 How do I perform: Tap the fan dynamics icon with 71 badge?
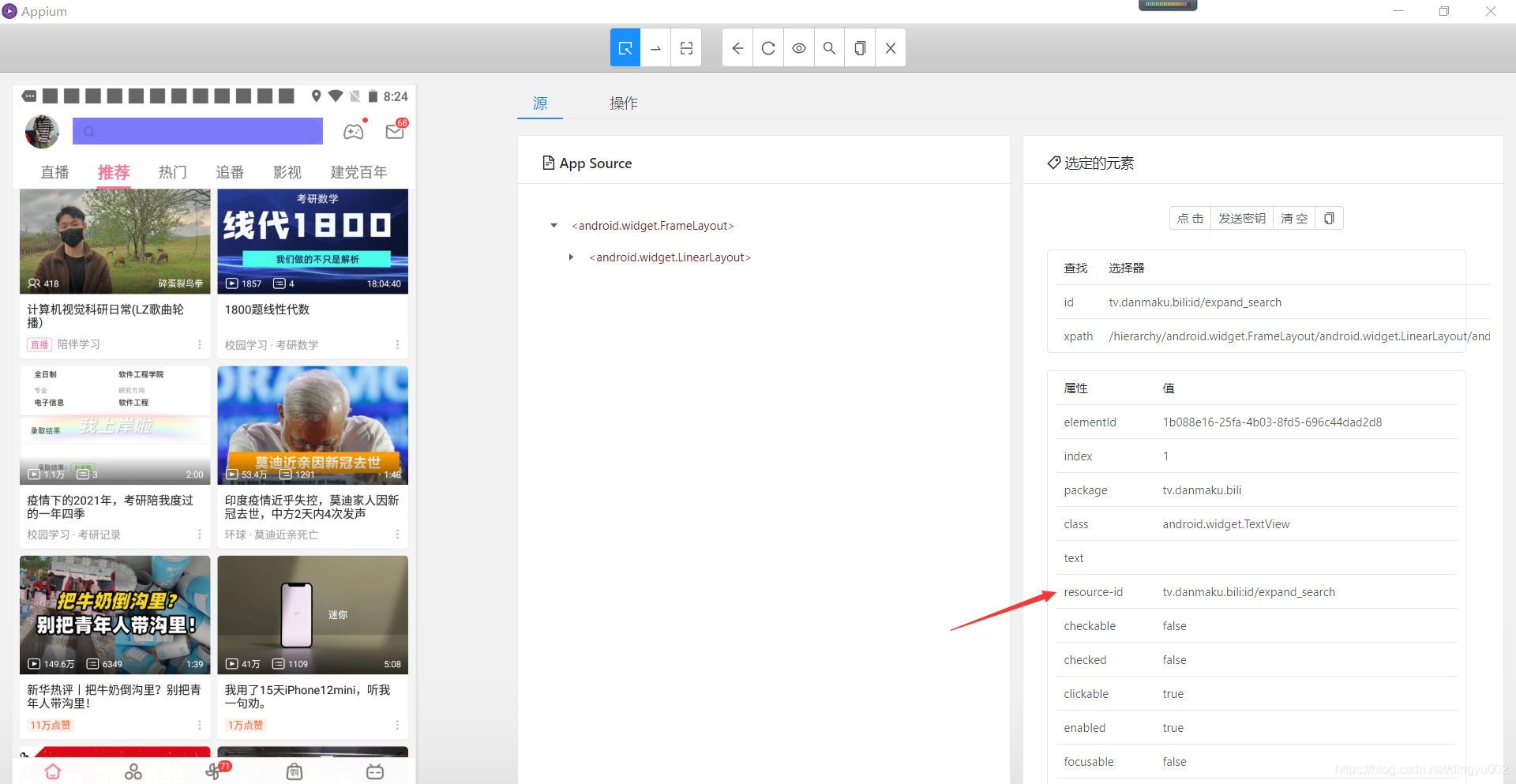tap(215, 771)
